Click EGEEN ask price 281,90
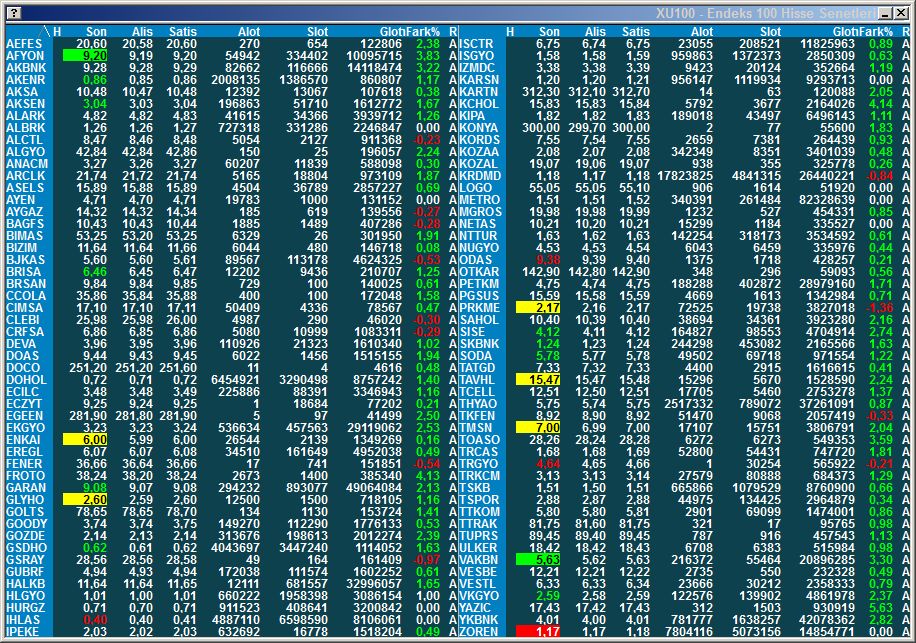The height and width of the screenshot is (643, 916). click(178, 416)
